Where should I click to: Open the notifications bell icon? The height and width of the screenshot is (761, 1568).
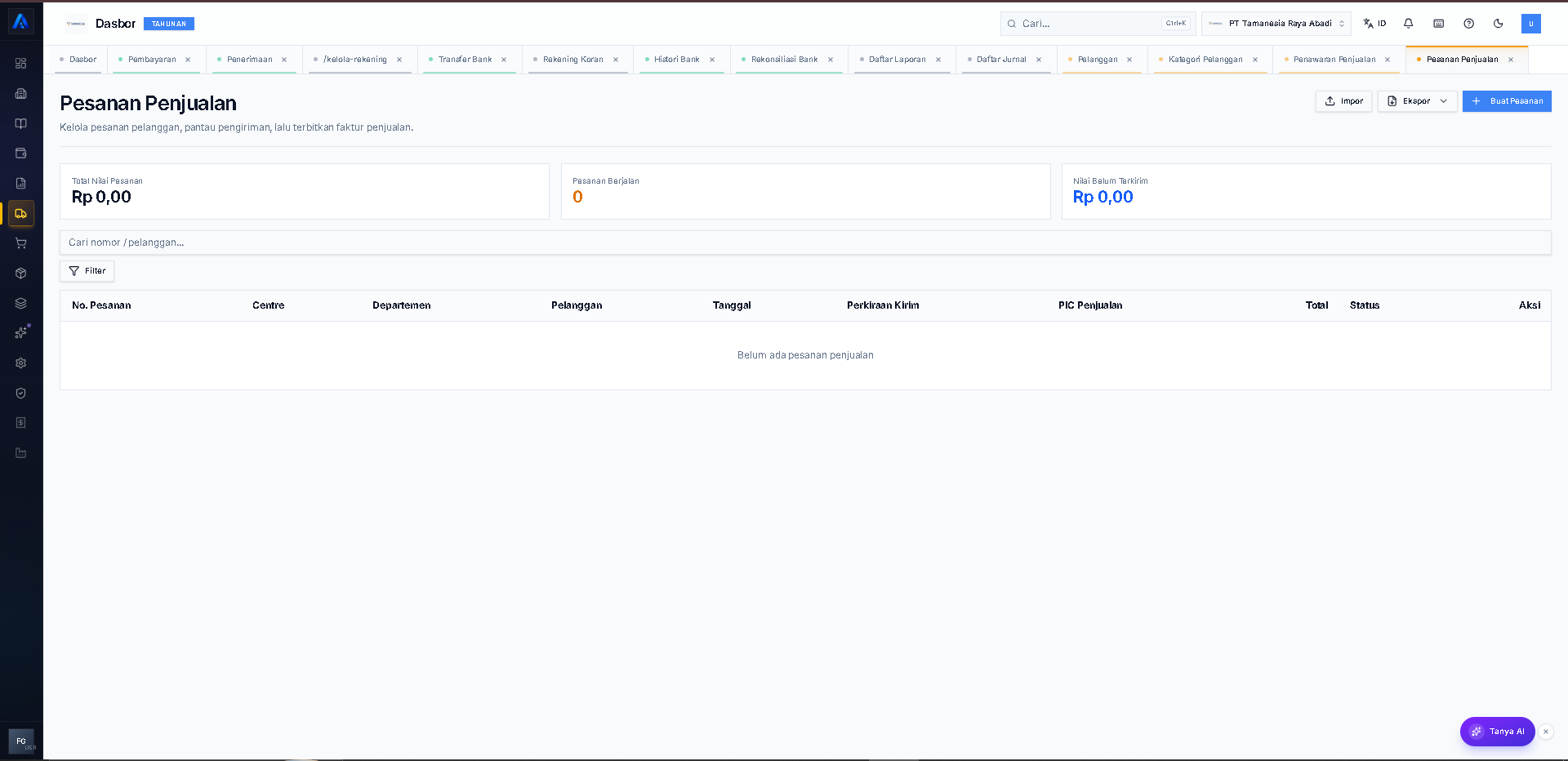[1409, 24]
